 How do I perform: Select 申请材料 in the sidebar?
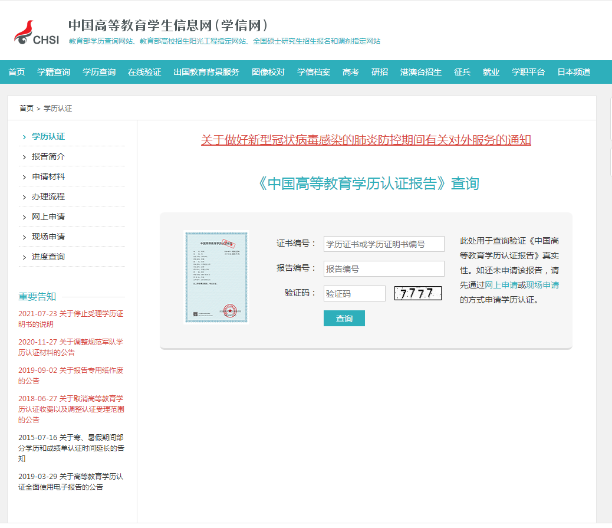point(47,176)
